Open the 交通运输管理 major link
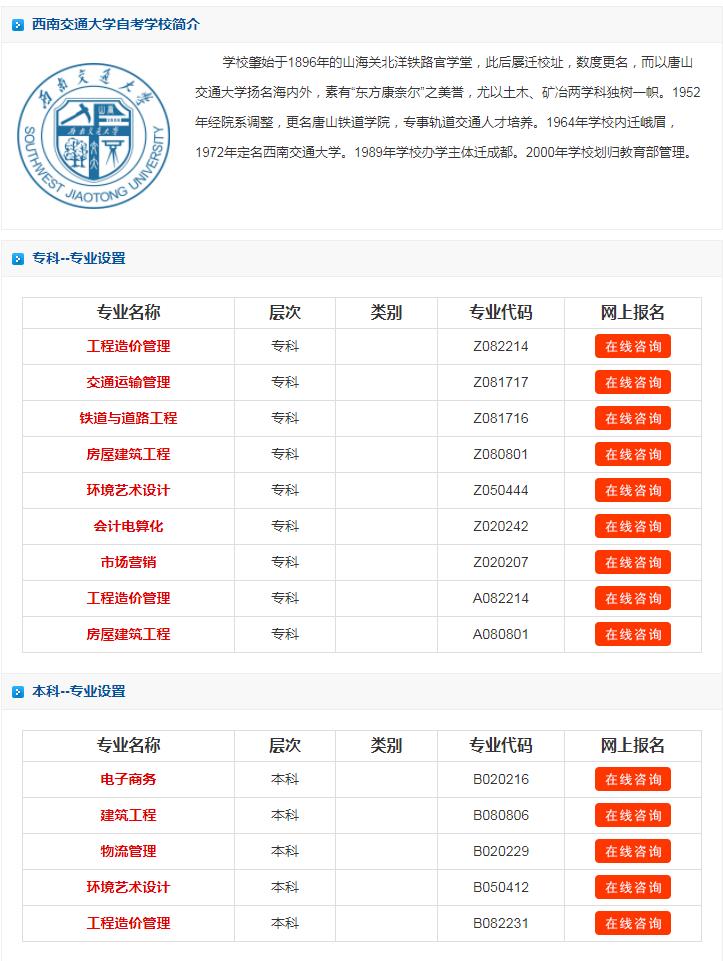The height and width of the screenshot is (961, 723). 128,382
